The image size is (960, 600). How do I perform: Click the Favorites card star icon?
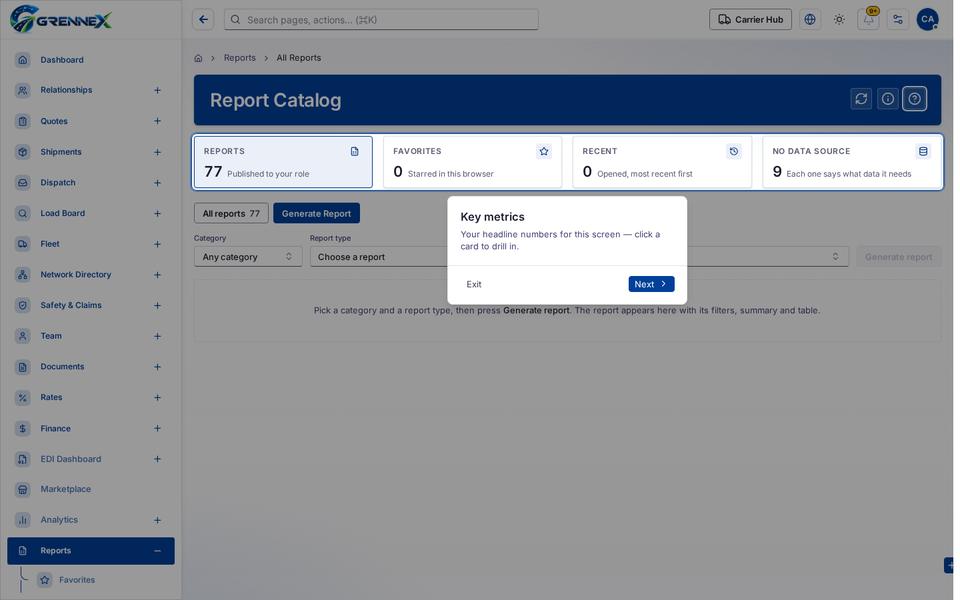[x=544, y=151]
